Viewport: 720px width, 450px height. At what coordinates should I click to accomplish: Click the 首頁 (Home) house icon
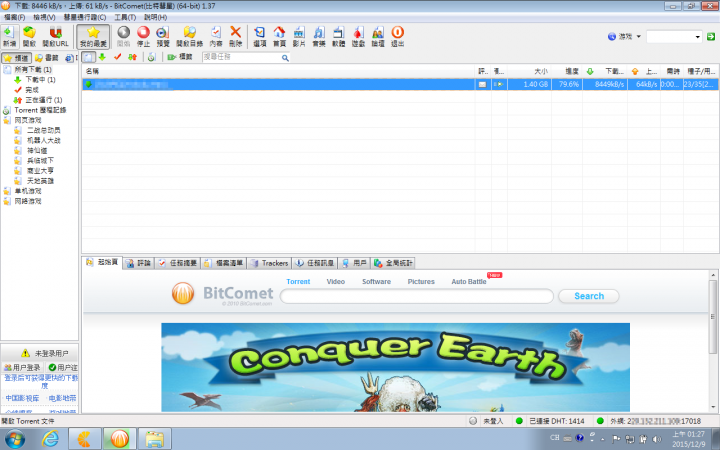[x=279, y=36]
